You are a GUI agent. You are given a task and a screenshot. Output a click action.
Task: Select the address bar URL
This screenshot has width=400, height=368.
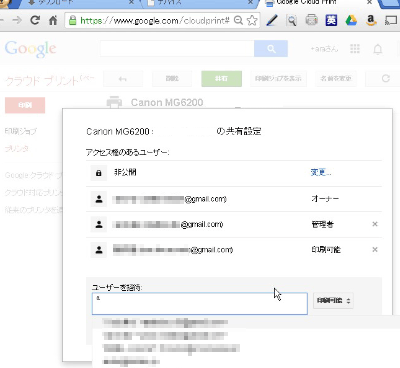click(155, 21)
